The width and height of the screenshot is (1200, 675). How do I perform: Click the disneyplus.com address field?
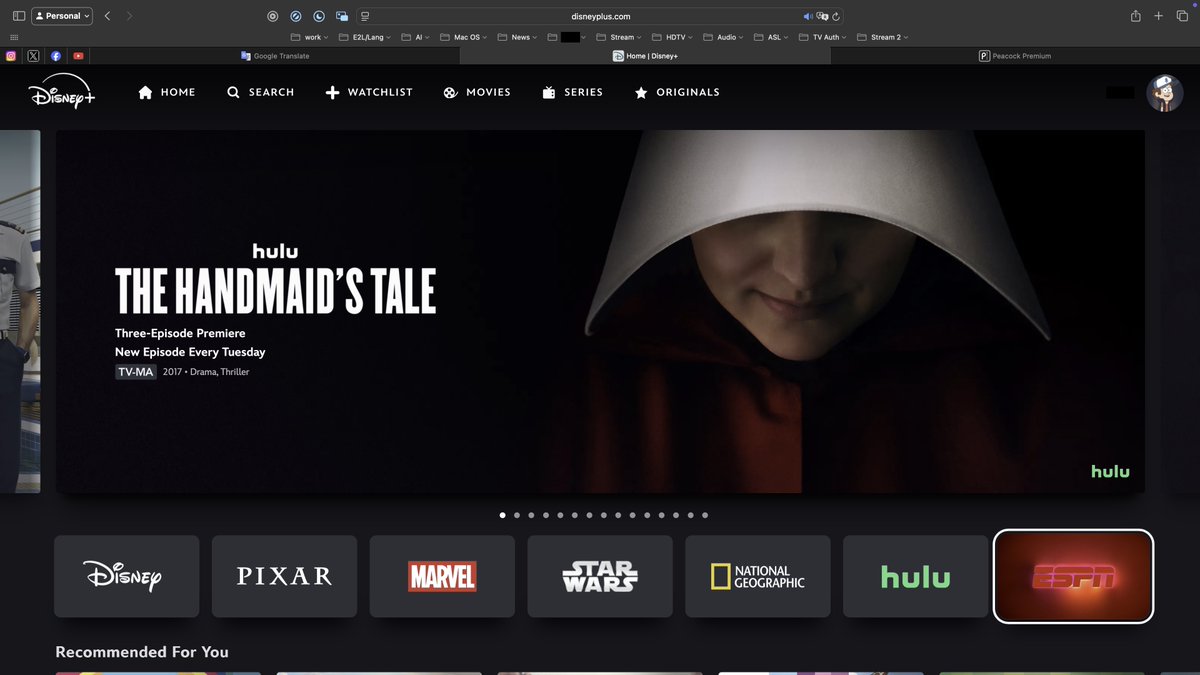coord(600,16)
